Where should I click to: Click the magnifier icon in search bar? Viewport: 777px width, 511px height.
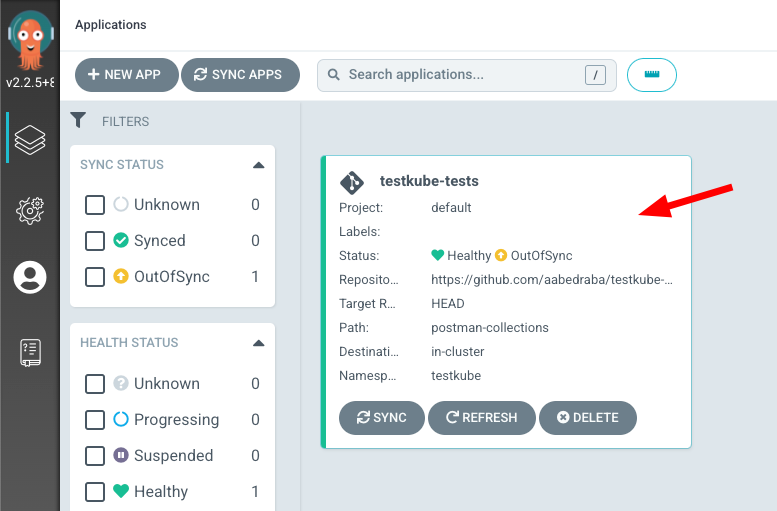pyautogui.click(x=334, y=75)
